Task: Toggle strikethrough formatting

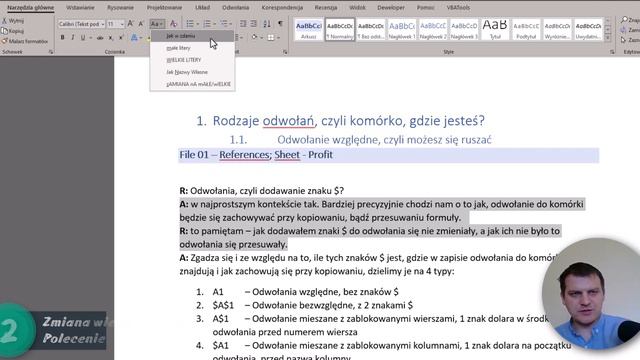Action: (100, 38)
